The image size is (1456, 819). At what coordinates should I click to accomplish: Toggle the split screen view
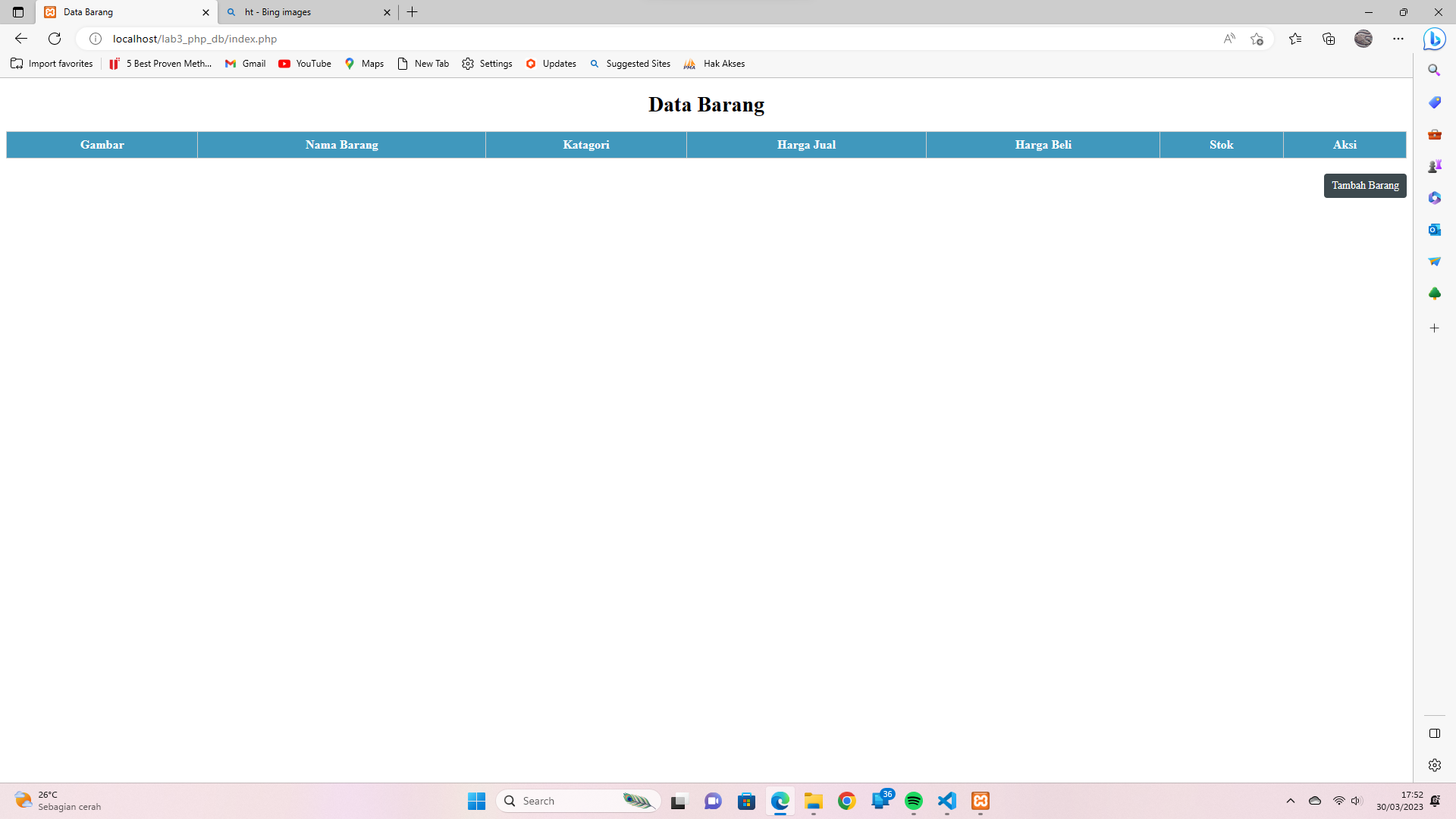1434,733
